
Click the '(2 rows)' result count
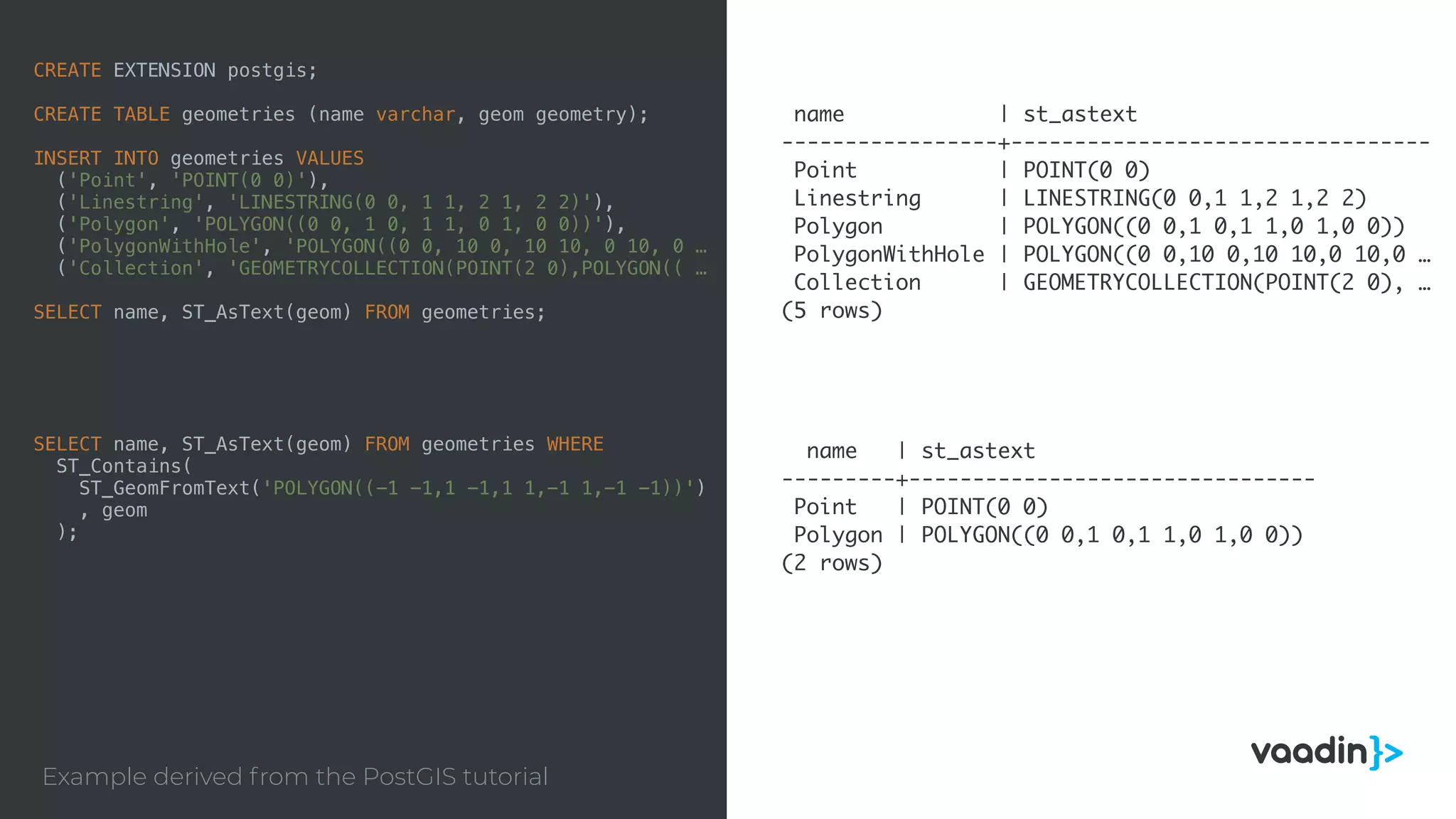(x=832, y=563)
